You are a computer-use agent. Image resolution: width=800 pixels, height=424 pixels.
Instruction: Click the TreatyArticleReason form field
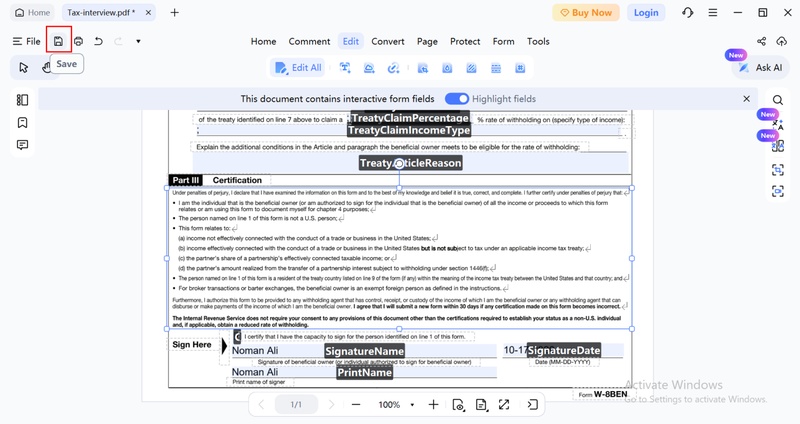[x=411, y=163]
